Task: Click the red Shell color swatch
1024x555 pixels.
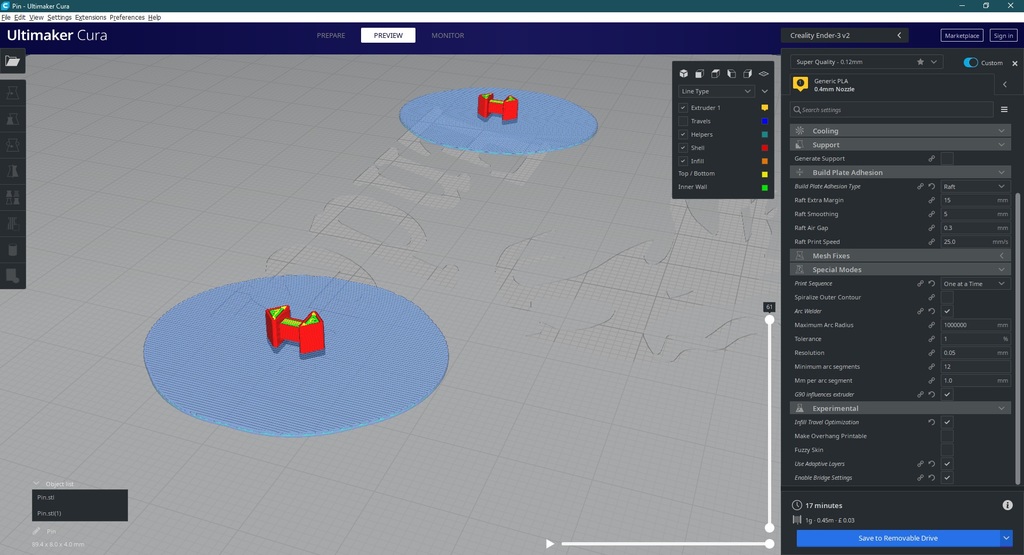Action: [765, 148]
